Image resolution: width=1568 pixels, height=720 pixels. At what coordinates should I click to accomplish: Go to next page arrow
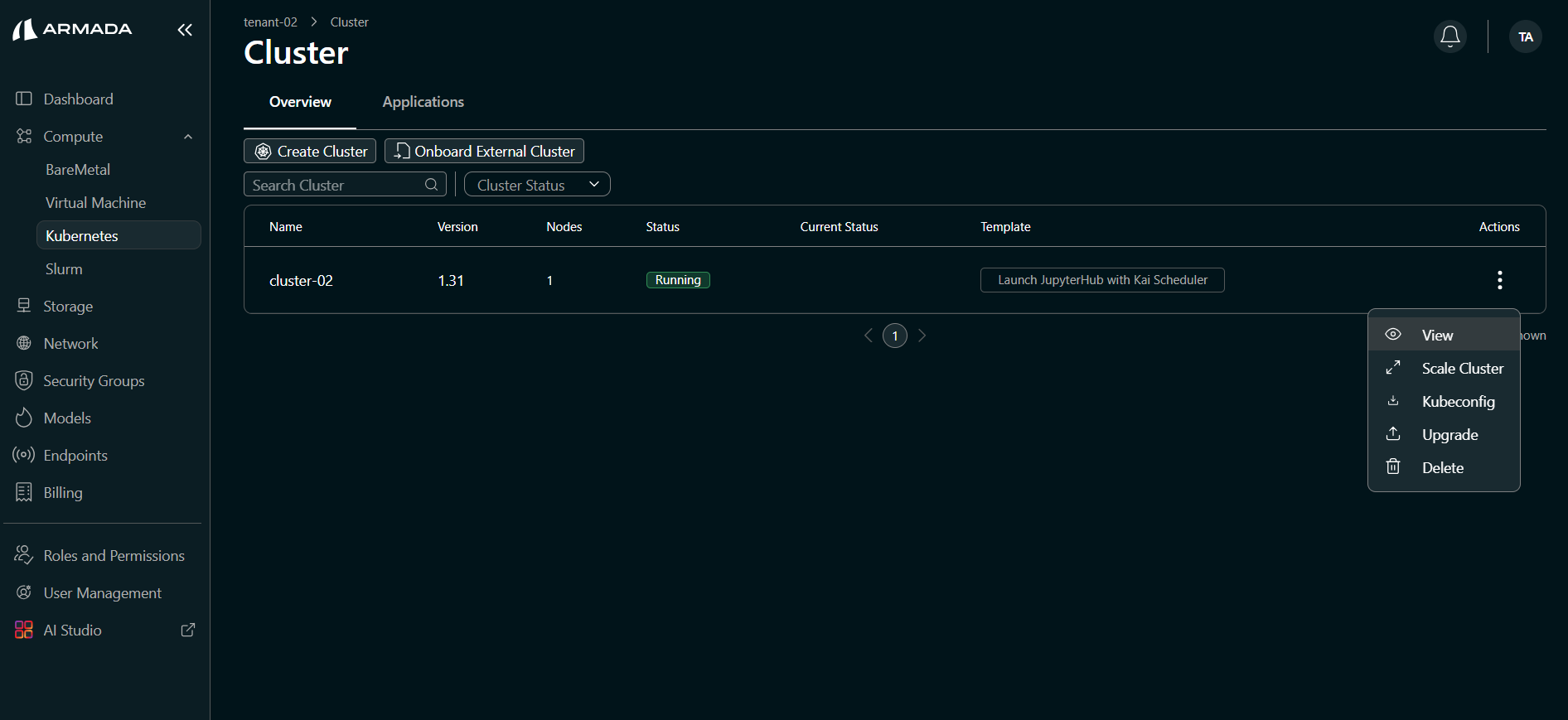tap(922, 336)
